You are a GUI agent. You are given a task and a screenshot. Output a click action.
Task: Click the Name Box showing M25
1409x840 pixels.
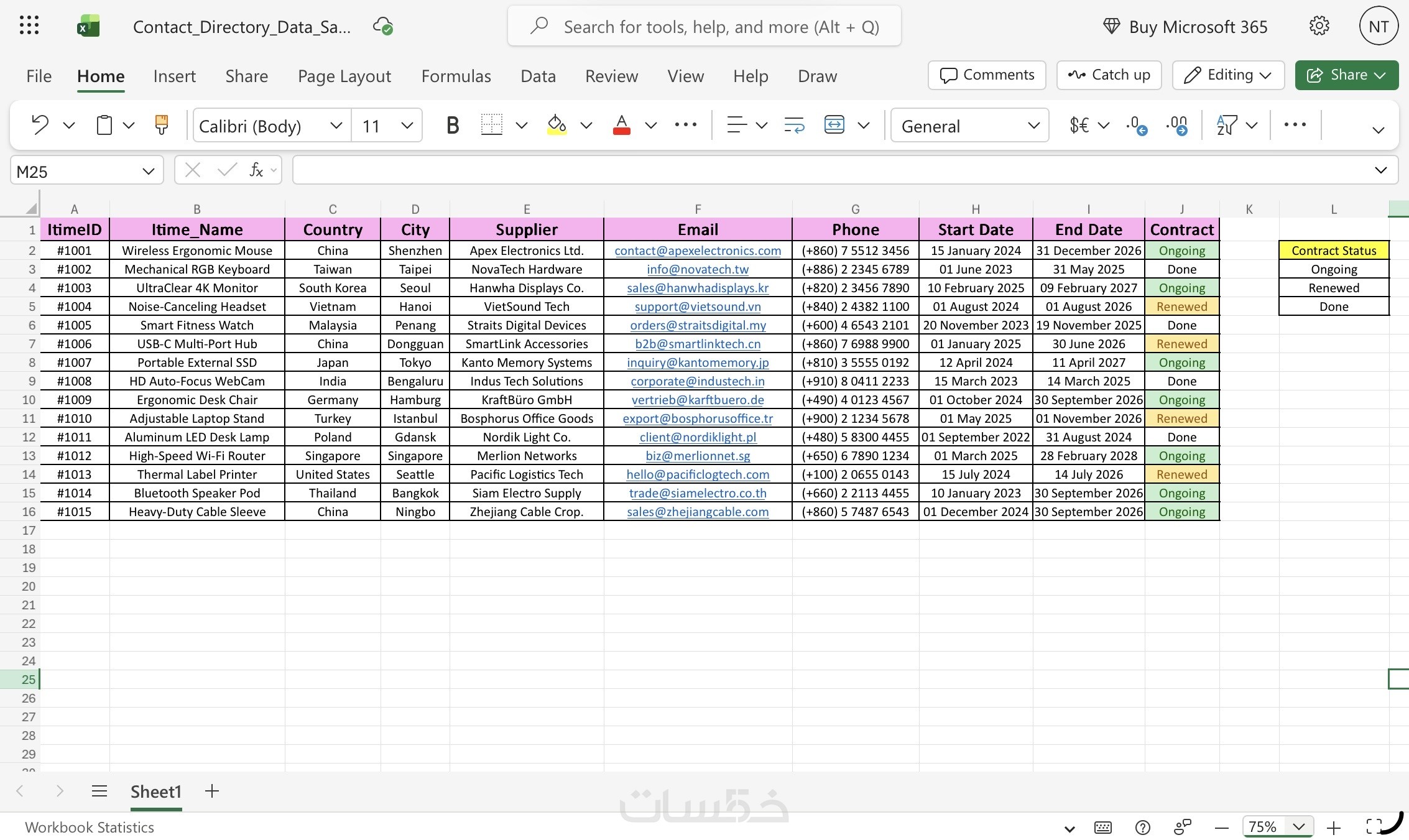click(x=86, y=171)
